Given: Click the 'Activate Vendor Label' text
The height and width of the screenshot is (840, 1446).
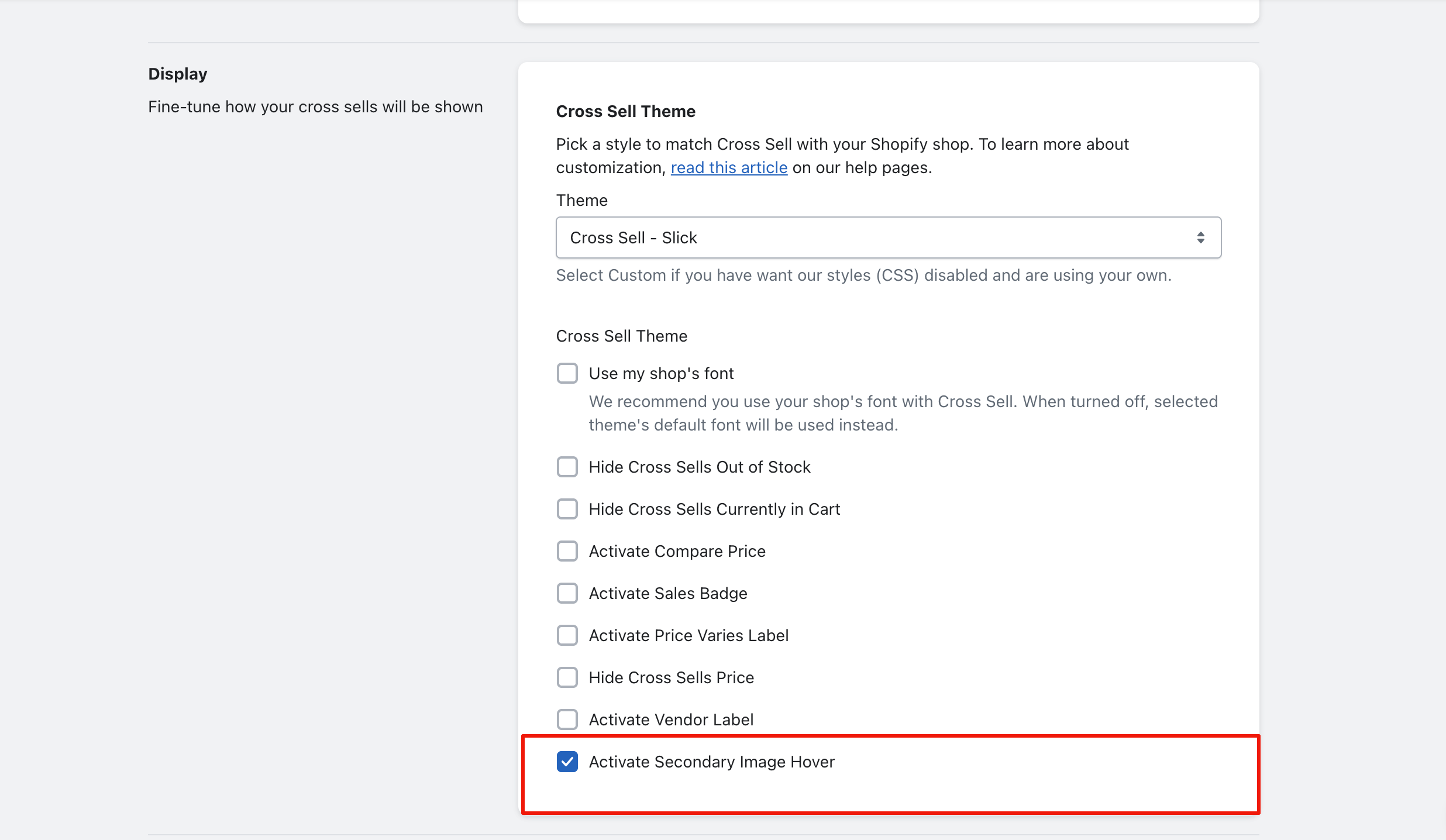Looking at the screenshot, I should 671,719.
